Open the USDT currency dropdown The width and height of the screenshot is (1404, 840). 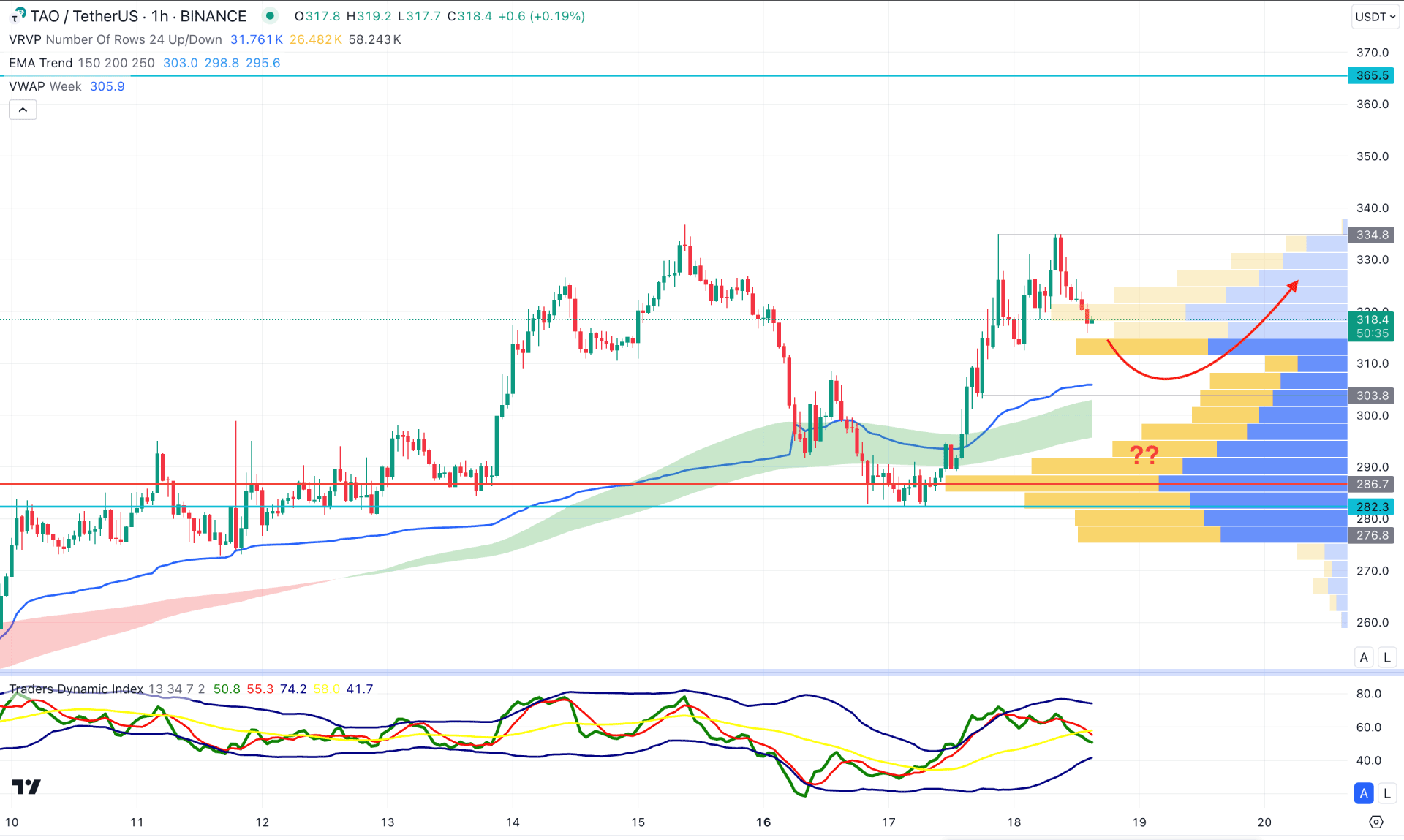click(x=1375, y=16)
